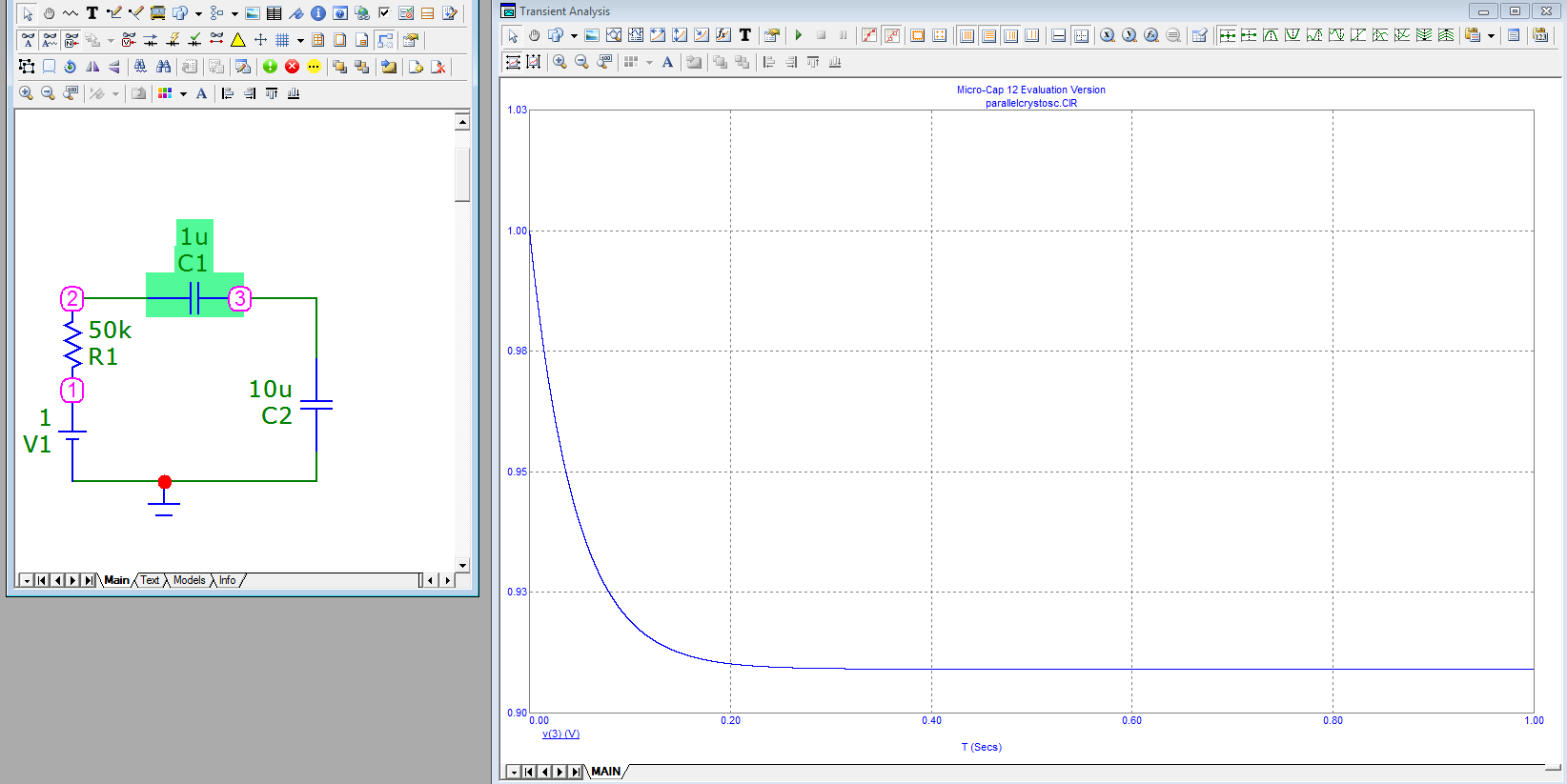Expand tab list dropdown in Transient Analysis bottom bar

514,772
